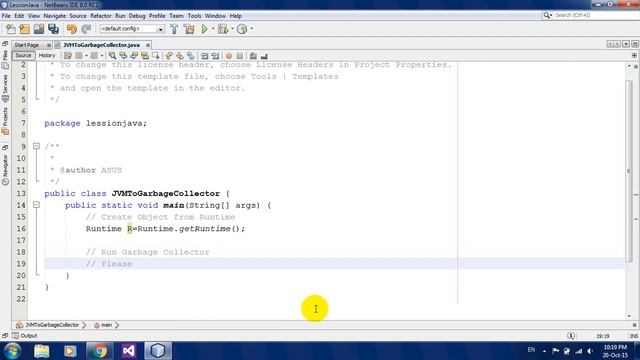Click the Find Previous Occurrence icon
The height and width of the screenshot is (360, 640).
click(x=123, y=56)
